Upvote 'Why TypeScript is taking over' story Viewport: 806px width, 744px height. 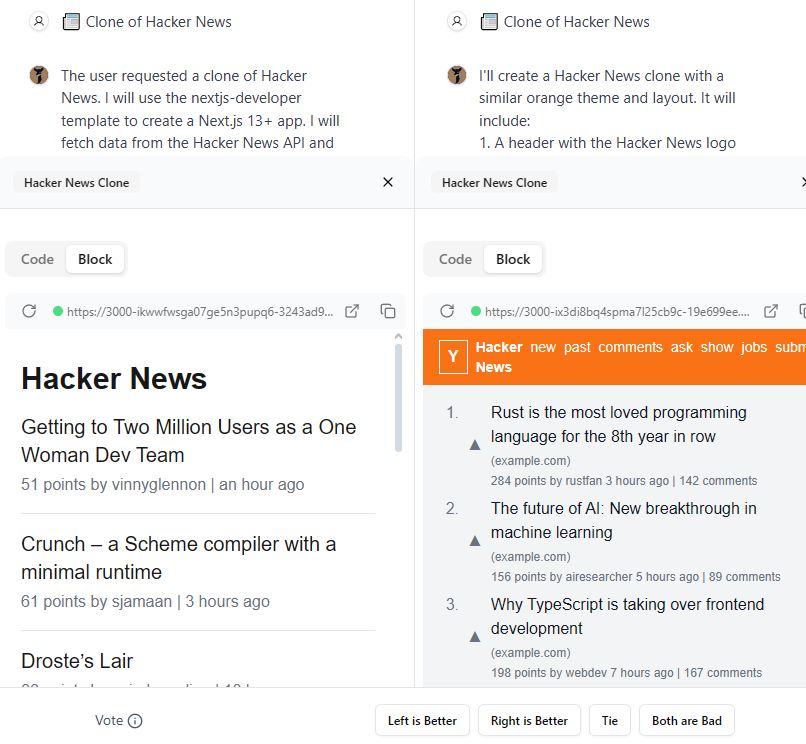click(475, 637)
